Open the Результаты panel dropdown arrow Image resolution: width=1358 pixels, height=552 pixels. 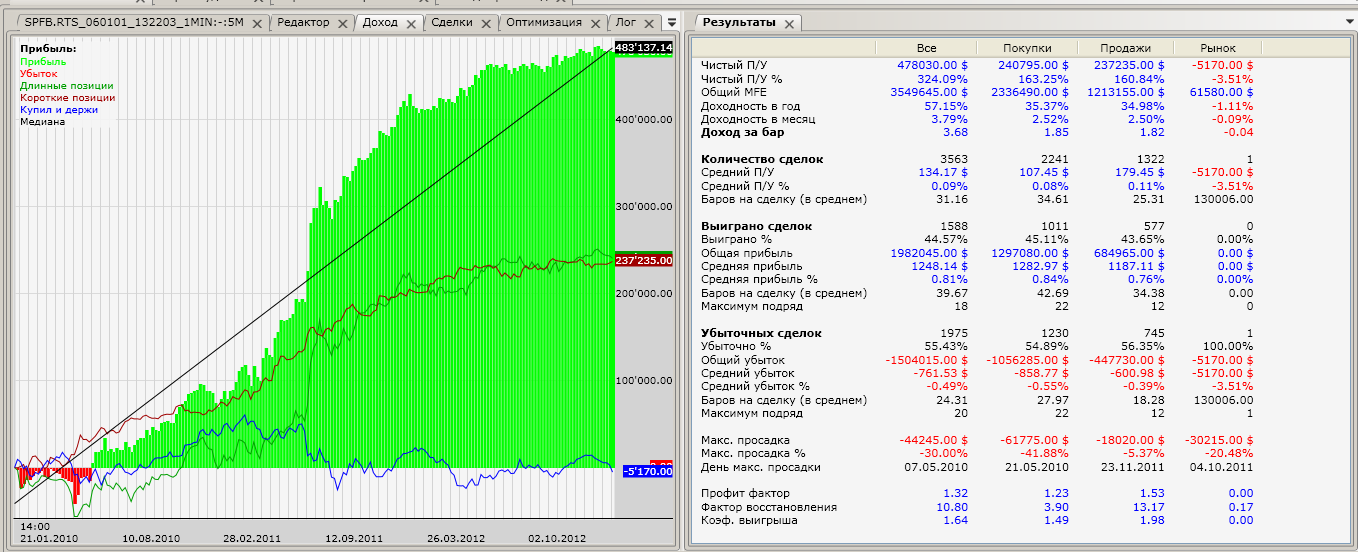click(1349, 22)
